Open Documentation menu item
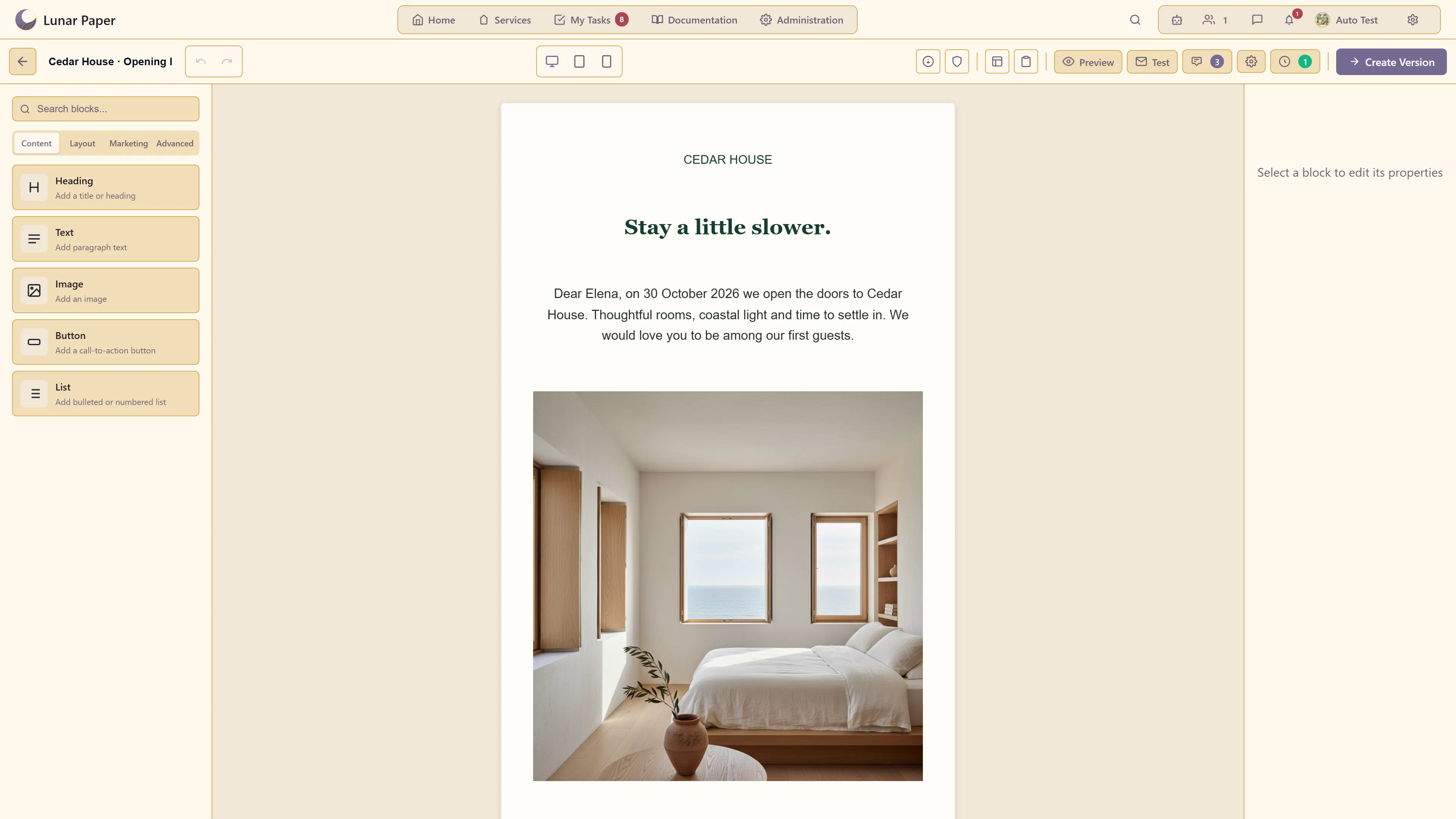This screenshot has width=1456, height=819. point(694,20)
